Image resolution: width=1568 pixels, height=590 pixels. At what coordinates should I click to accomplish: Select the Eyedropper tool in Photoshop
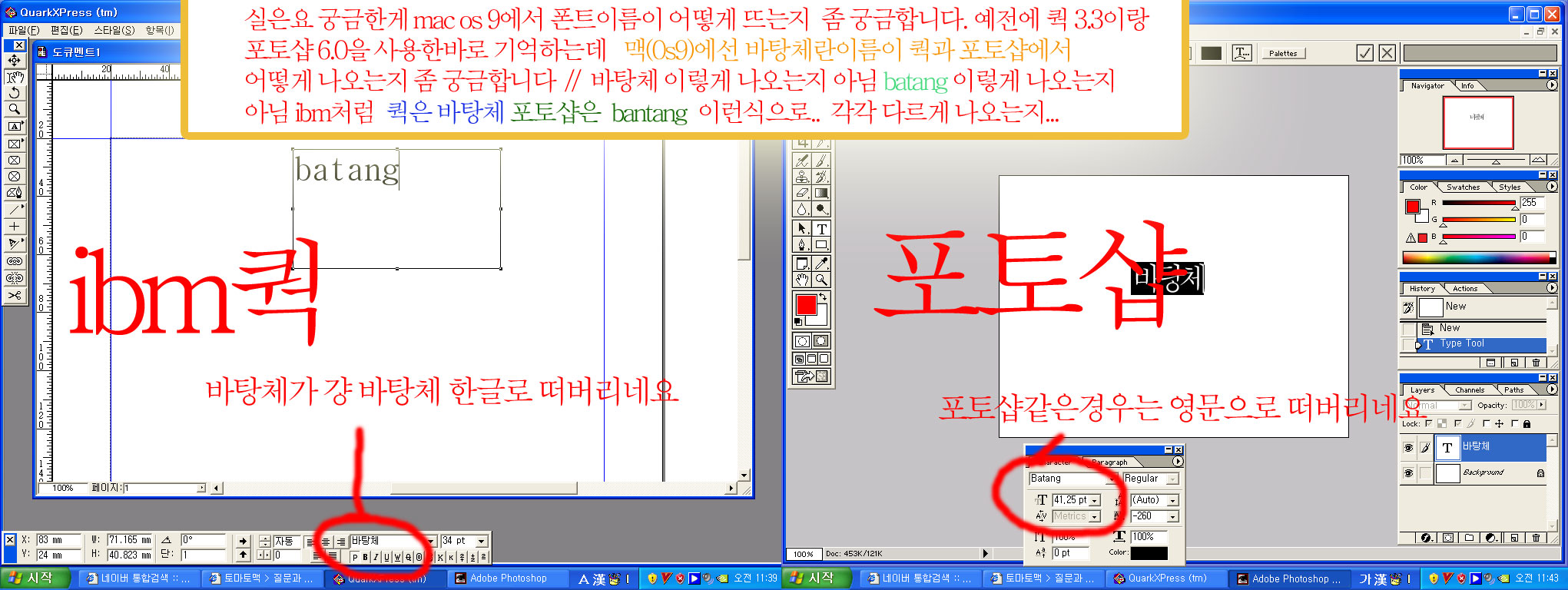821,263
